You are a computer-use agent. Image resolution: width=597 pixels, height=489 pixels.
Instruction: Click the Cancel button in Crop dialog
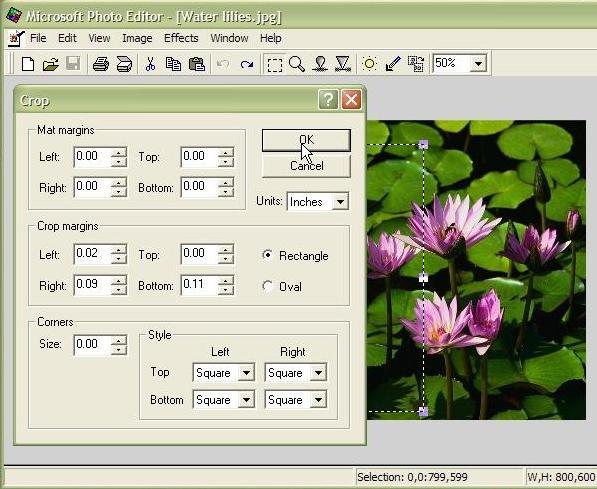pyautogui.click(x=306, y=166)
